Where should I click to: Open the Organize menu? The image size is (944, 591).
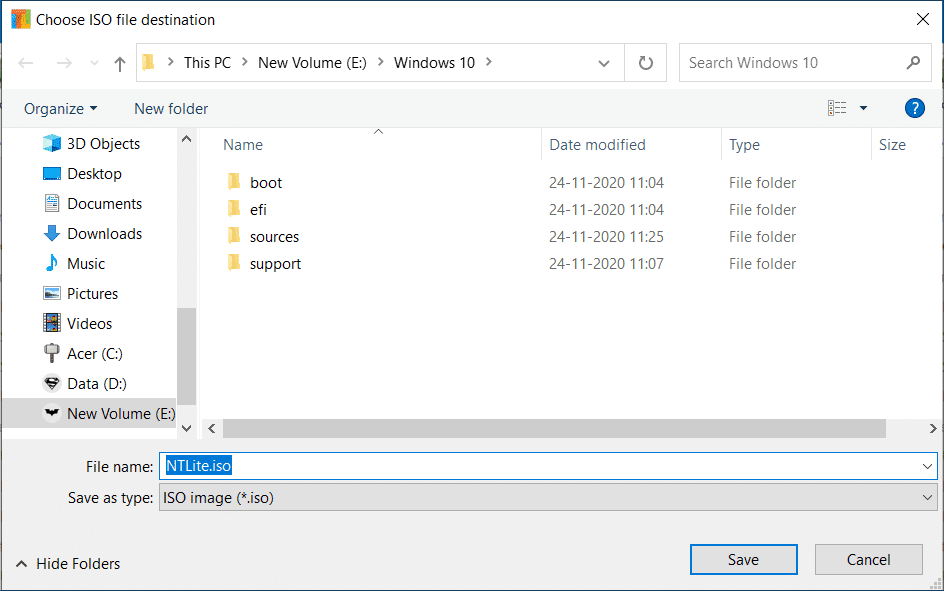[x=60, y=109]
